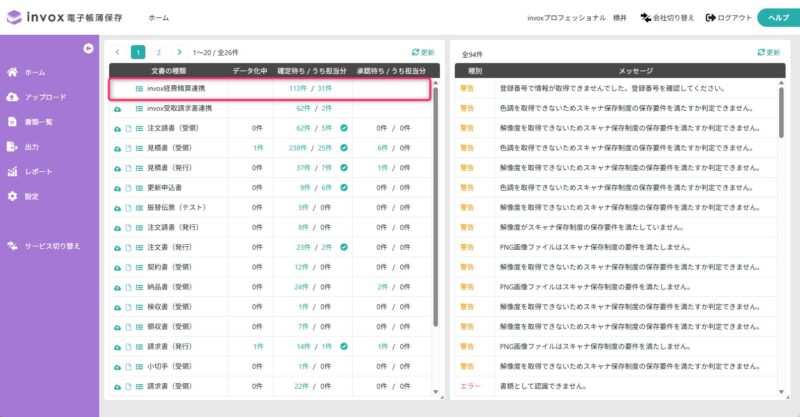Open 238件 pending for 見積書(受領)

point(298,148)
